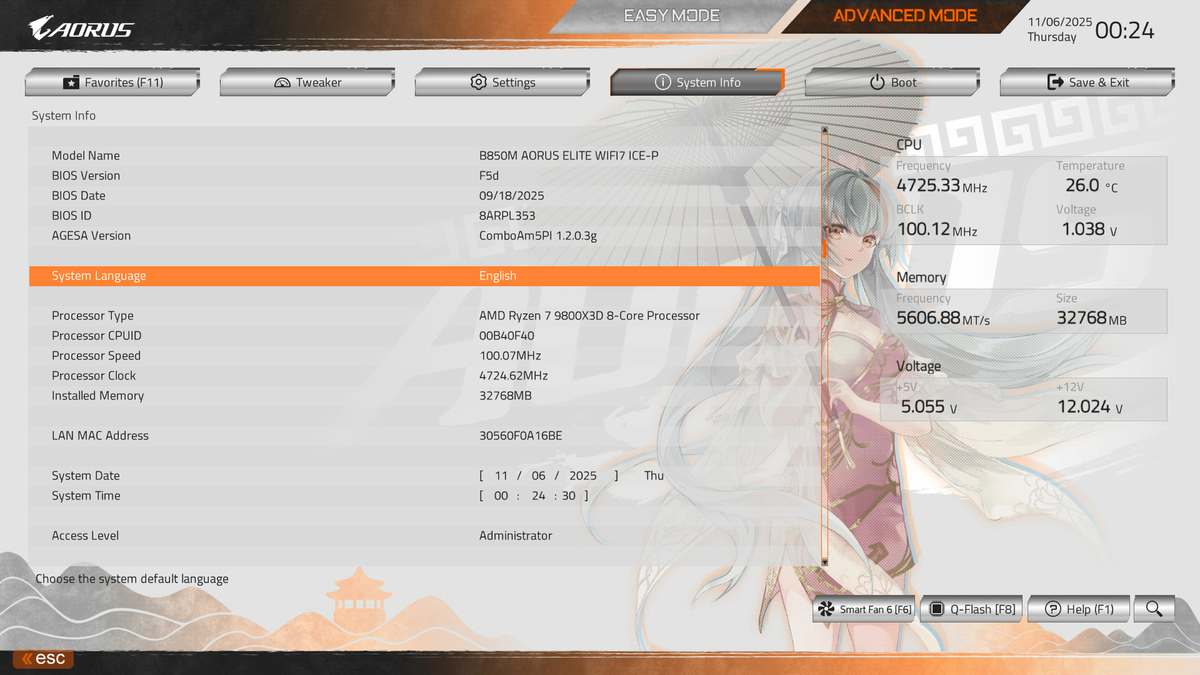Image resolution: width=1200 pixels, height=675 pixels.
Task: Click the +12V reading 12.024 V
Action: (1090, 408)
